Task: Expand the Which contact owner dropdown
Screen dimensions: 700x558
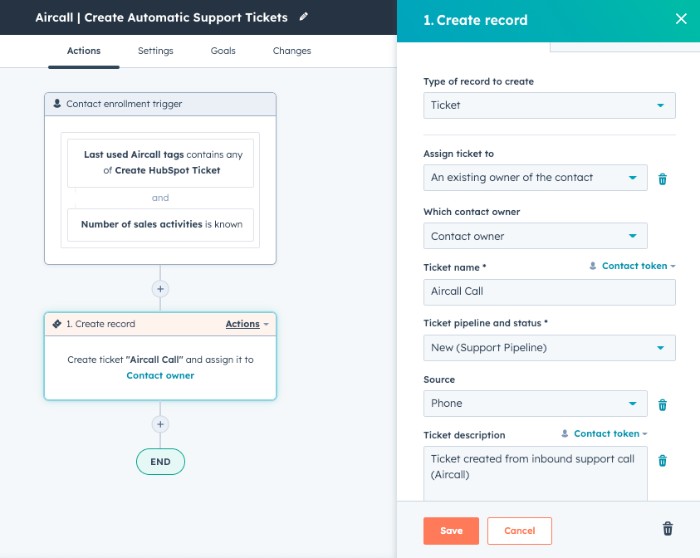Action: [535, 236]
